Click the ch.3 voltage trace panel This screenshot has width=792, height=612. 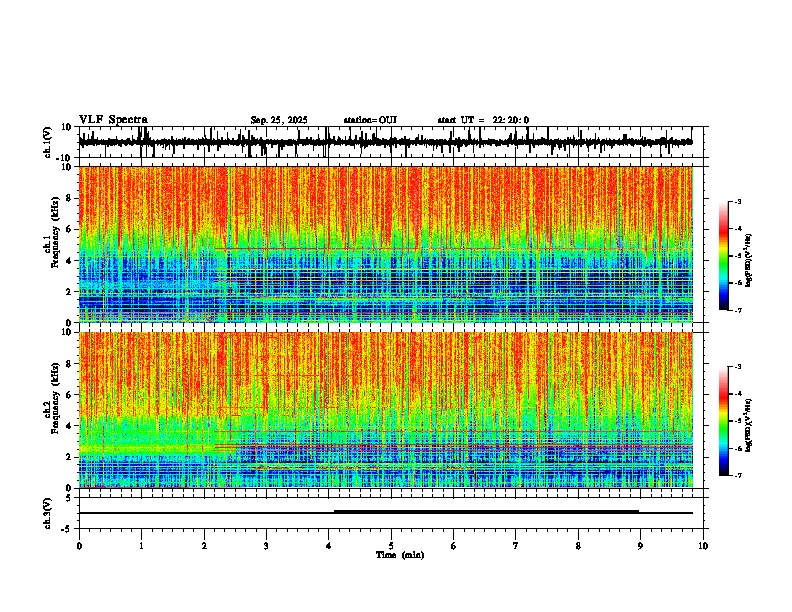pos(390,513)
